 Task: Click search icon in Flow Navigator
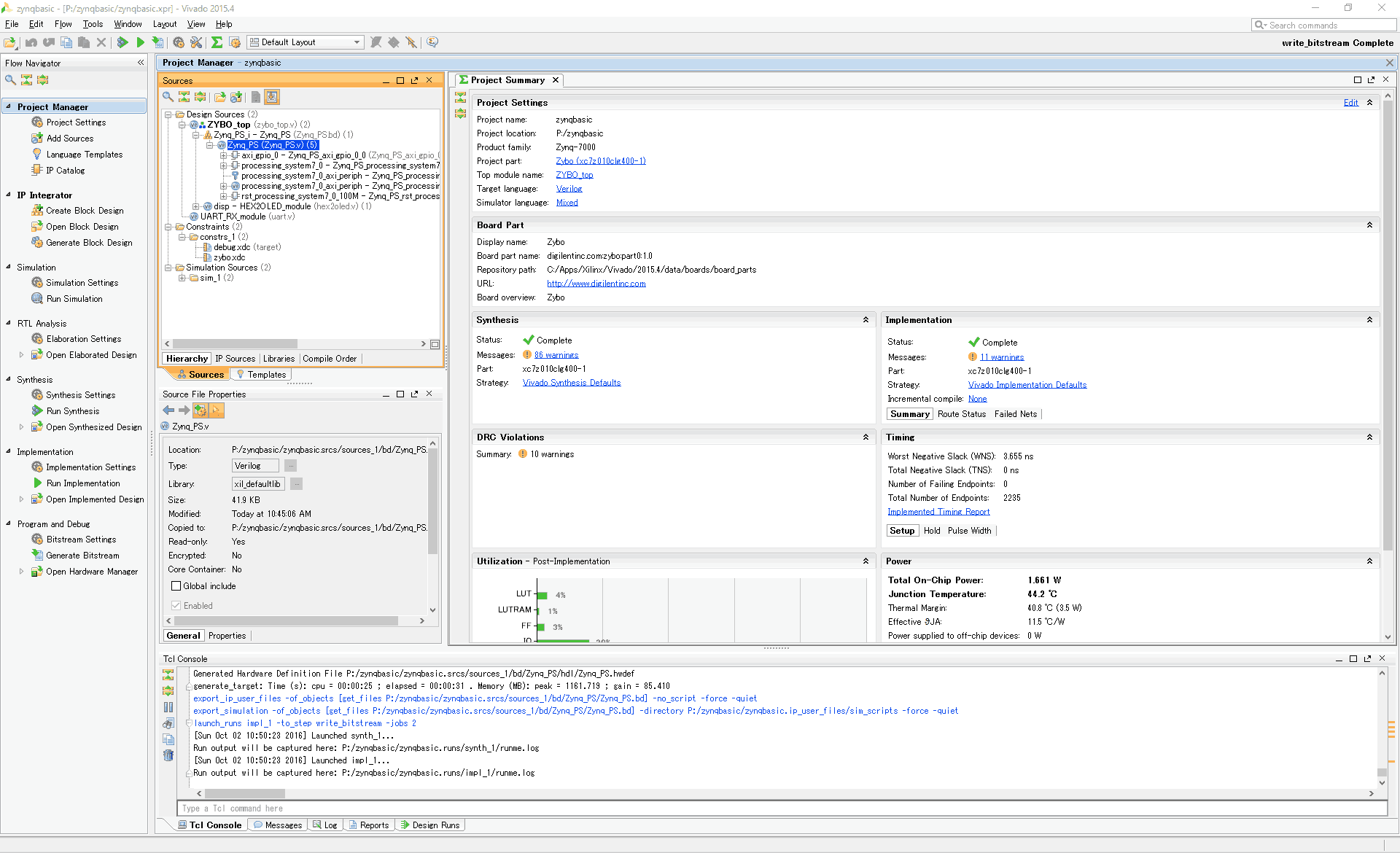click(10, 80)
